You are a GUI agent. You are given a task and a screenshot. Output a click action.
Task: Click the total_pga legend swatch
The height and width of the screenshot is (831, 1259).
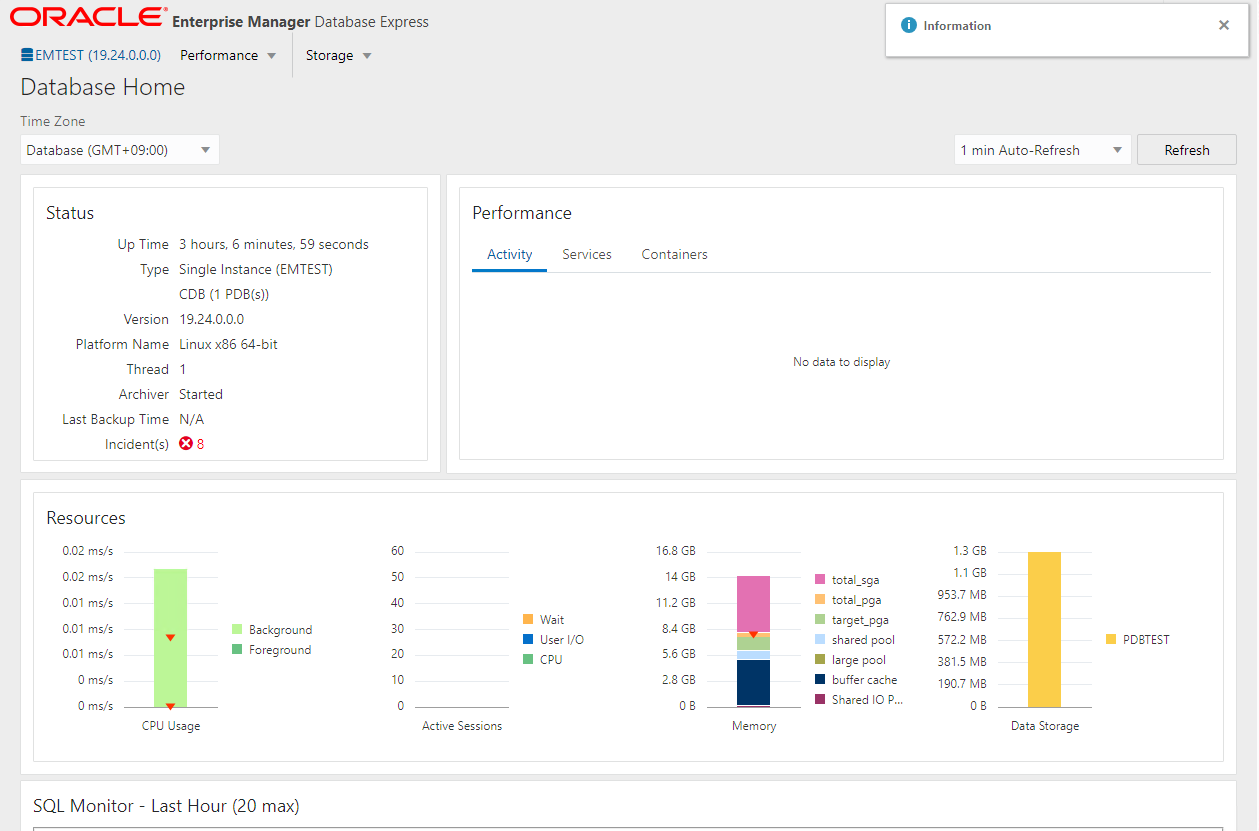(x=820, y=600)
